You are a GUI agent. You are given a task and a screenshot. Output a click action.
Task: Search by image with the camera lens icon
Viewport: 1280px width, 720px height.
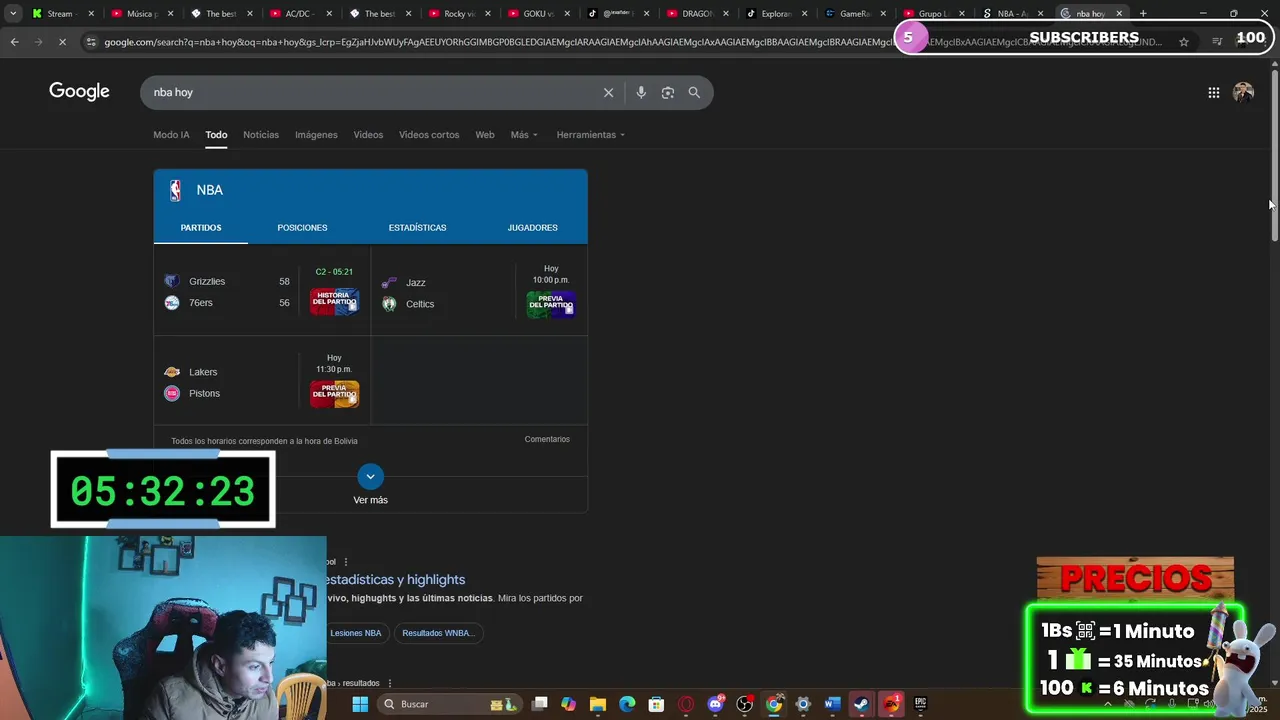(668, 92)
